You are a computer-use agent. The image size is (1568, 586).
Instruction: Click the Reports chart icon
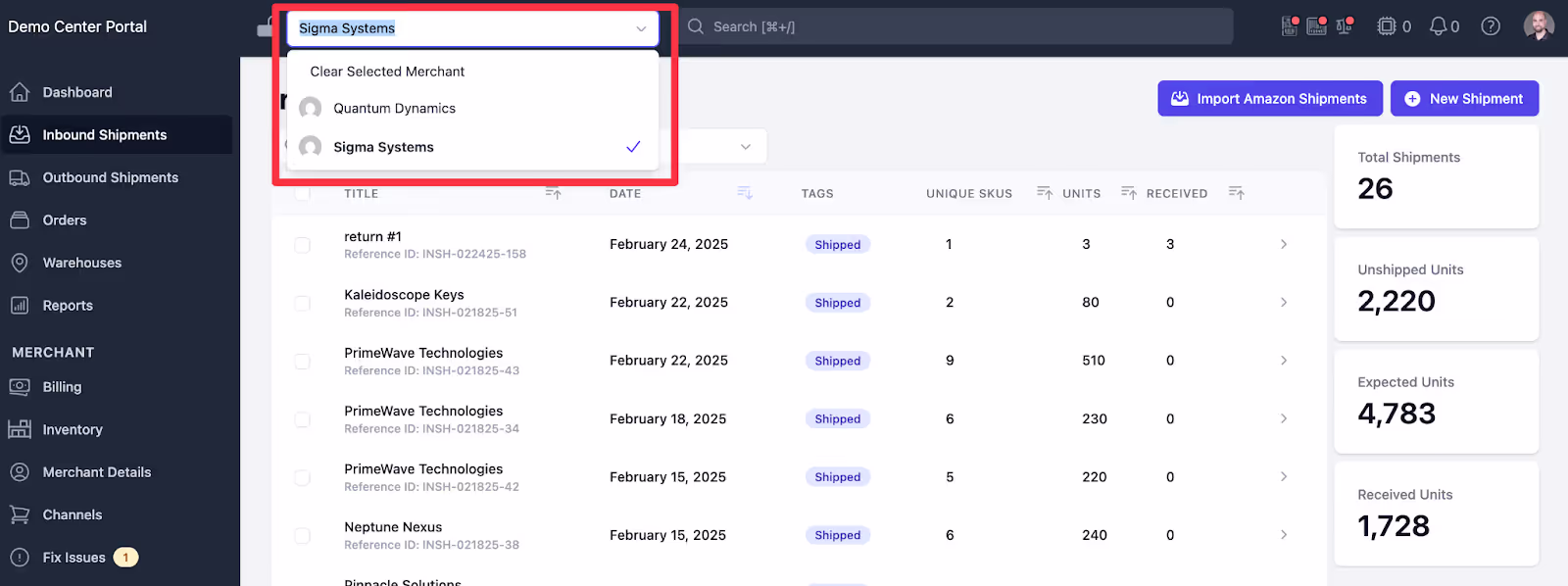coord(20,306)
